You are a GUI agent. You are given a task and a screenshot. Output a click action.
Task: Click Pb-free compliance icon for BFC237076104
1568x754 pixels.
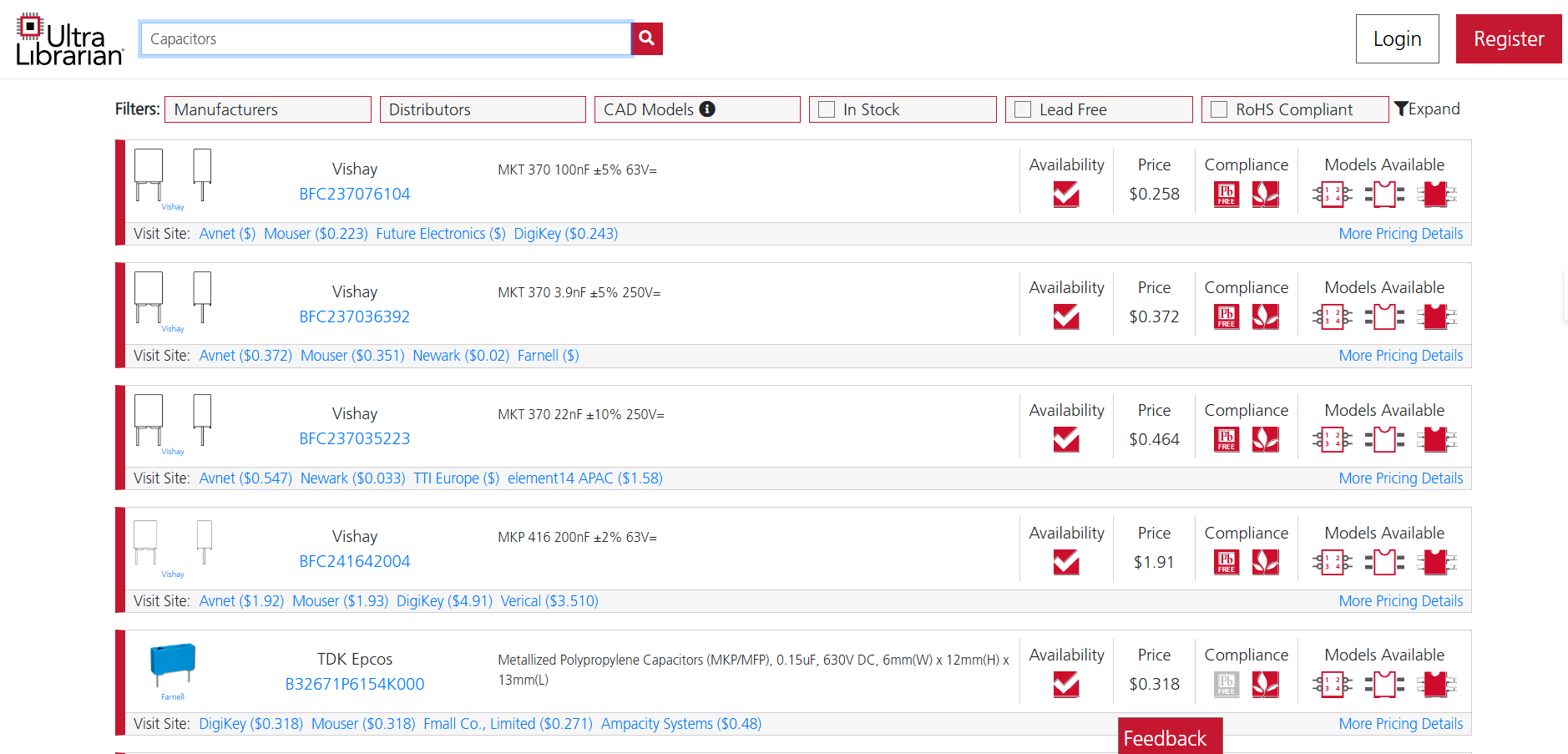1227,195
